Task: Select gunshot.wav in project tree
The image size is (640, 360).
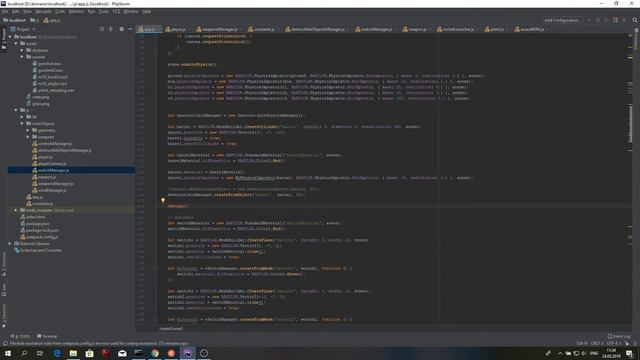Action: (x=49, y=64)
